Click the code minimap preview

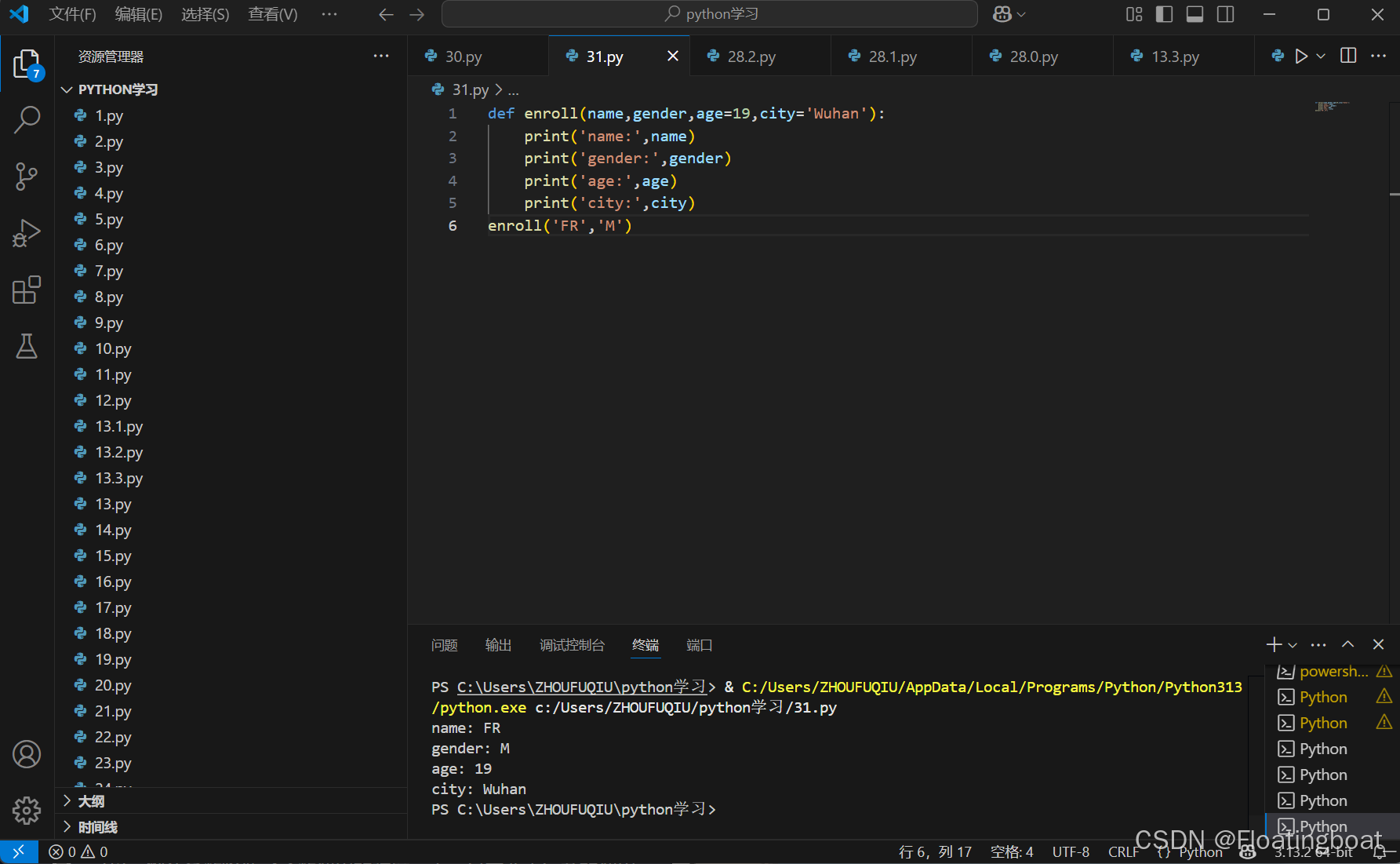[1331, 106]
